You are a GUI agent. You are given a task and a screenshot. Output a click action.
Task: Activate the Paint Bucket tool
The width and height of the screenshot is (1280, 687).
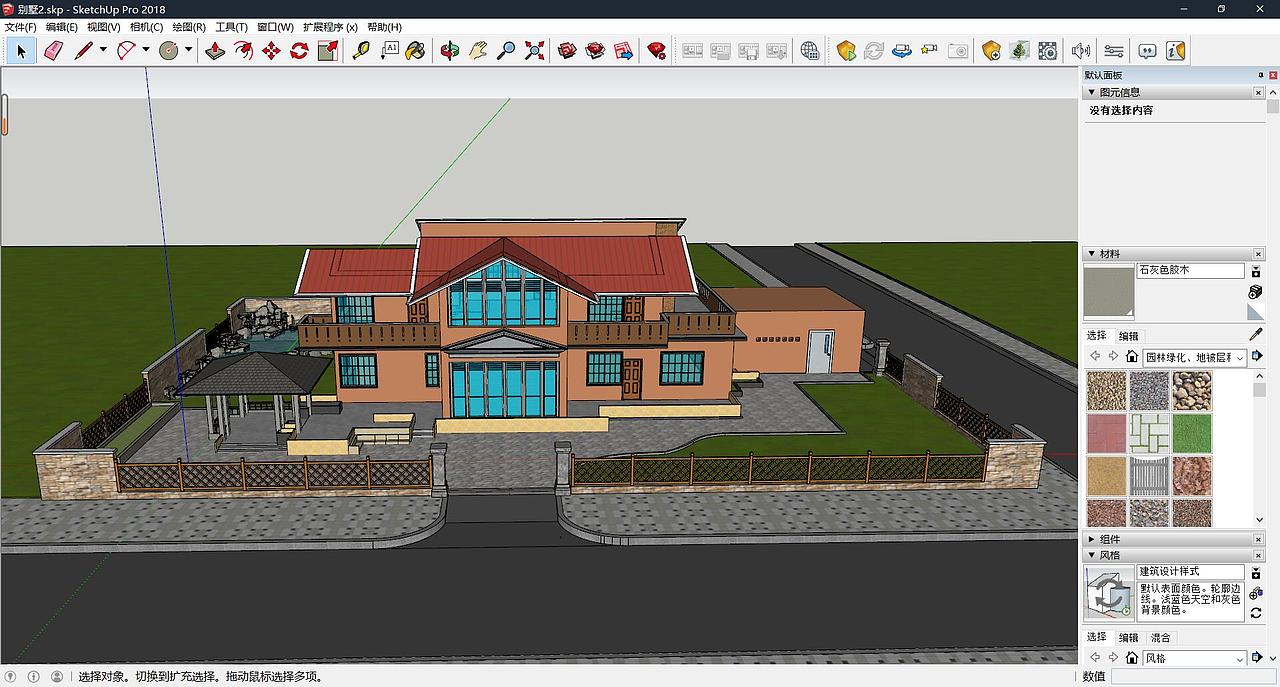point(416,50)
